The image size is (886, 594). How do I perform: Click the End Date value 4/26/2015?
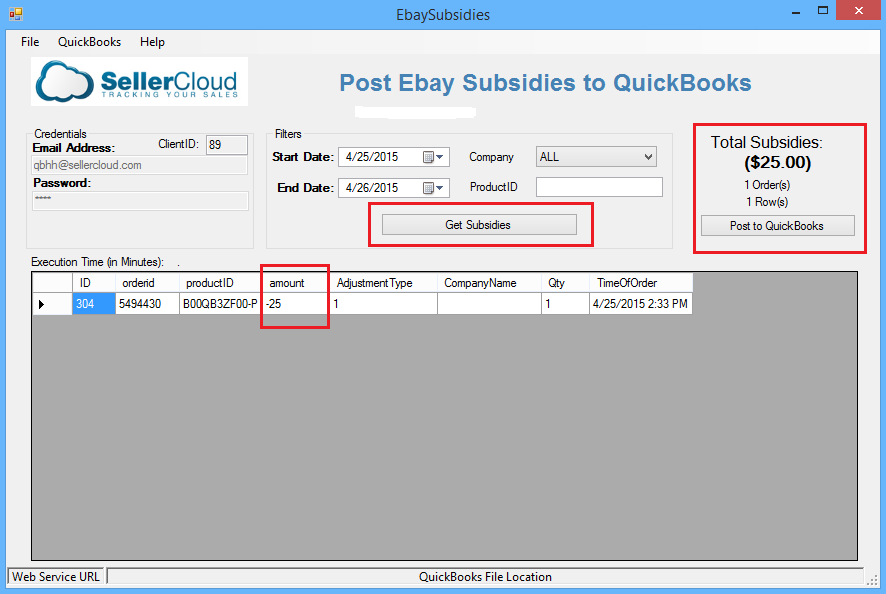click(x=372, y=188)
